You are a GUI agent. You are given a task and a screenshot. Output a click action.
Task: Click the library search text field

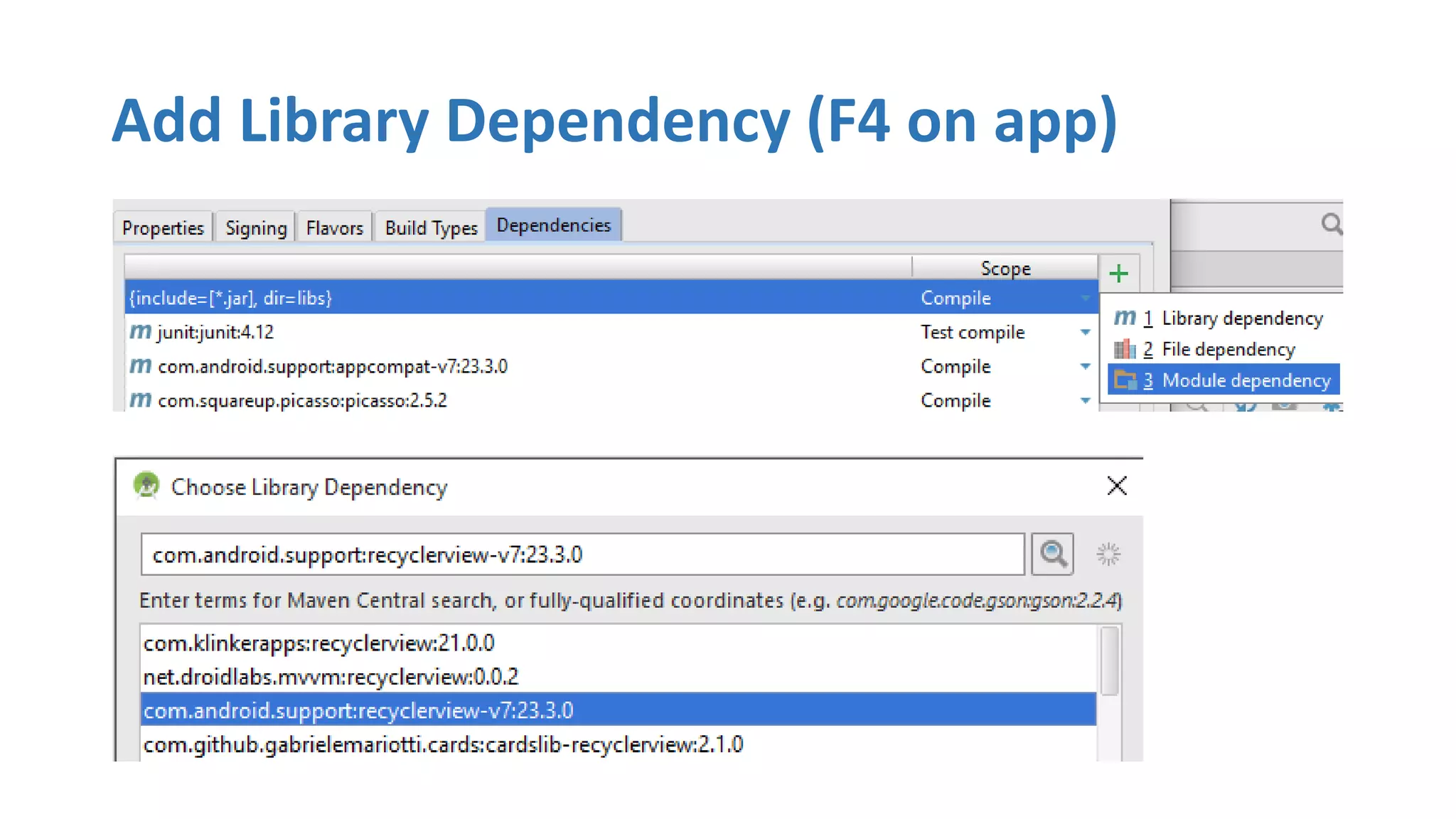point(582,554)
